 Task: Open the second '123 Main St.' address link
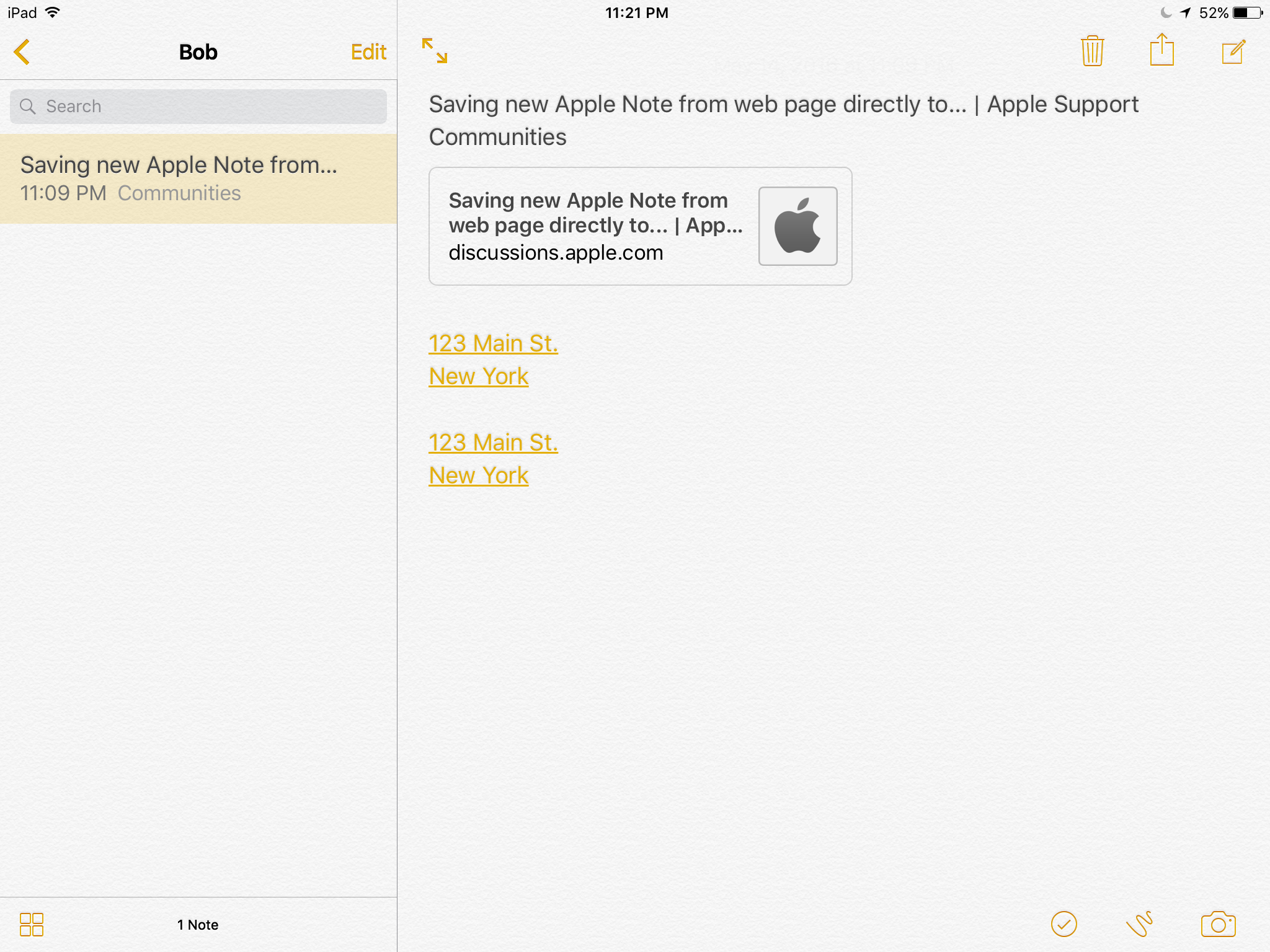pyautogui.click(x=493, y=443)
